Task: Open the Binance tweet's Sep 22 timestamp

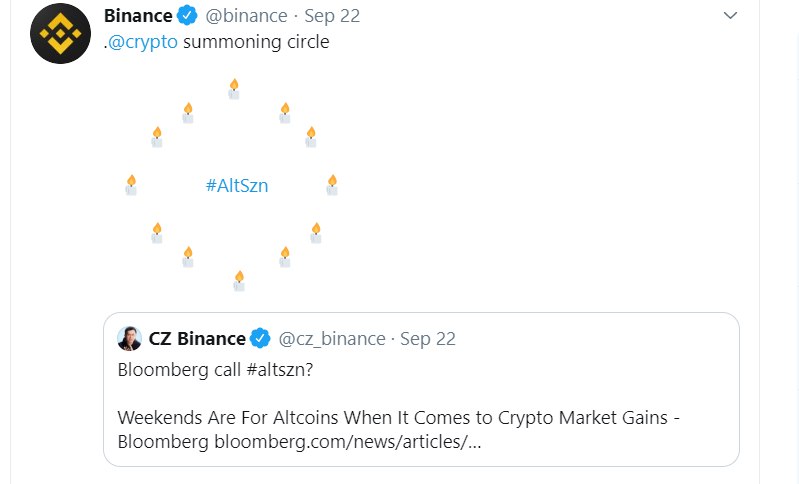Action: coord(332,16)
